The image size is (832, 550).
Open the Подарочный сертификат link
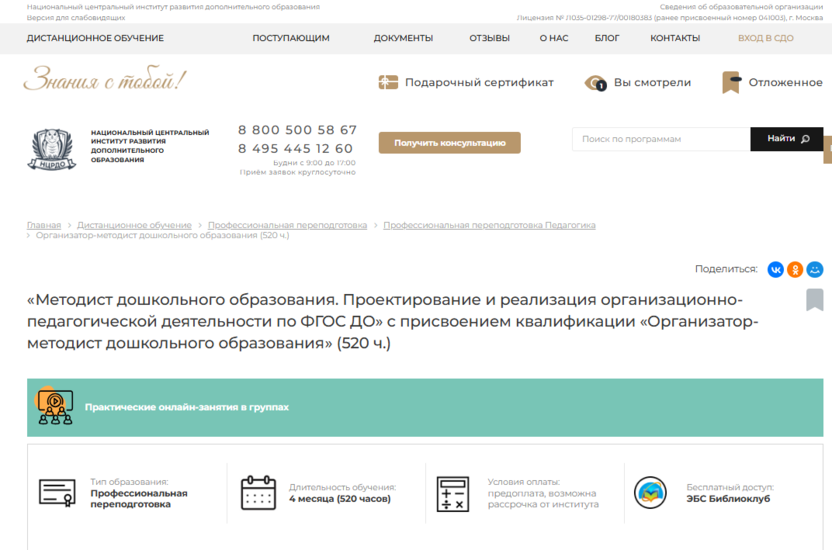click(479, 82)
